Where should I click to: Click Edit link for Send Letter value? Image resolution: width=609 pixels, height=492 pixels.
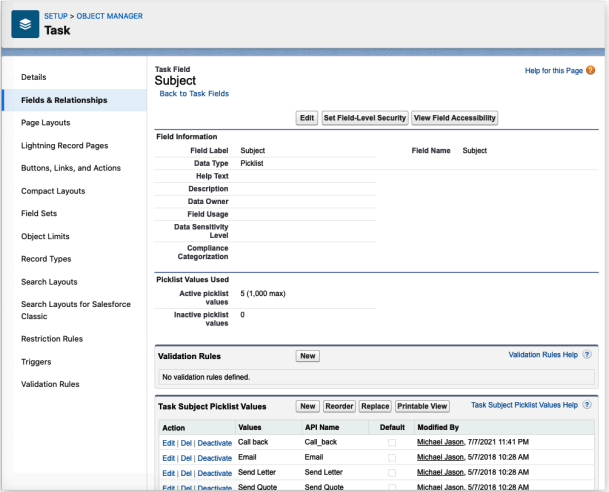(169, 473)
